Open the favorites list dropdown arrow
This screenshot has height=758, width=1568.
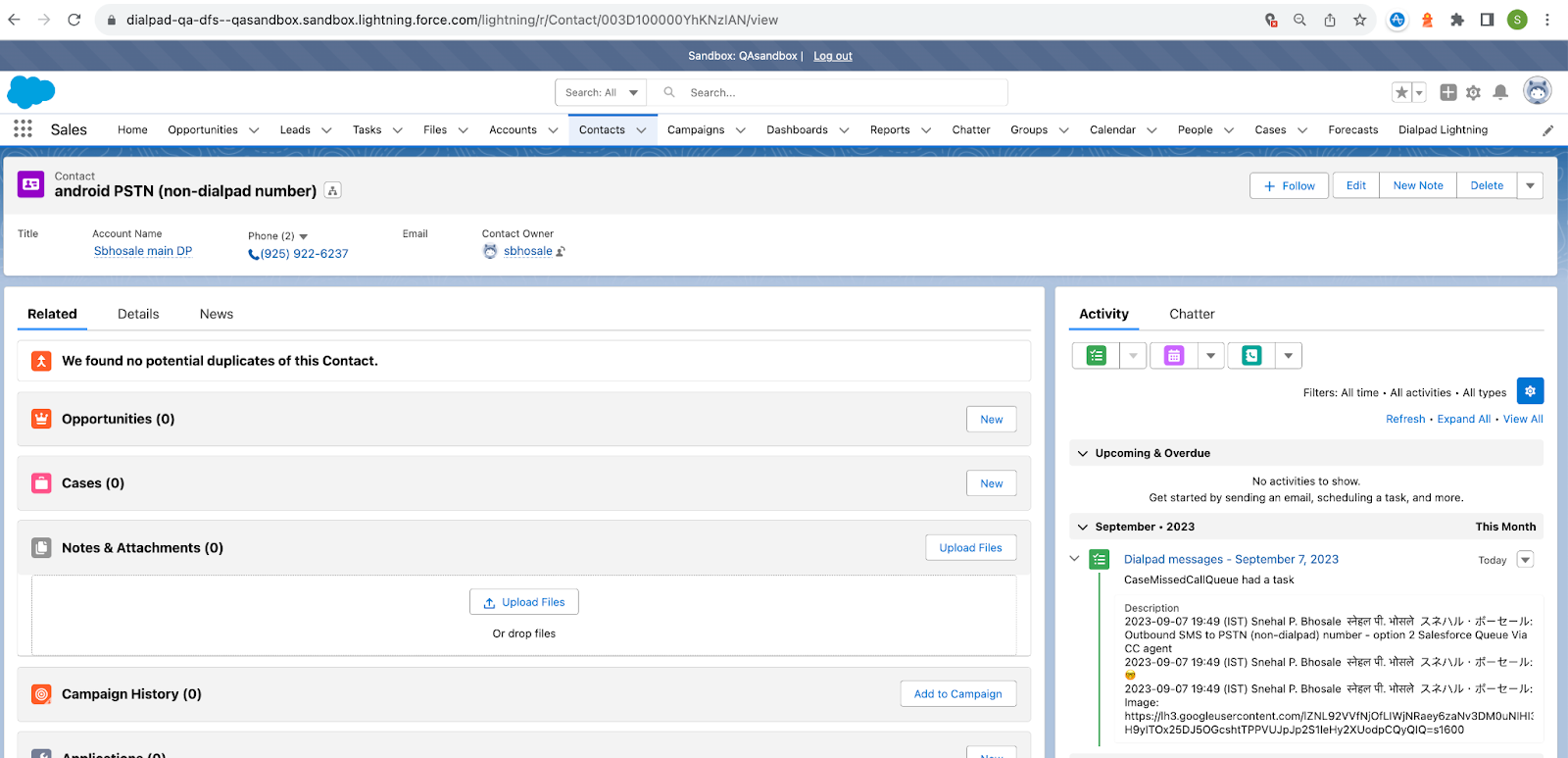tap(1419, 92)
